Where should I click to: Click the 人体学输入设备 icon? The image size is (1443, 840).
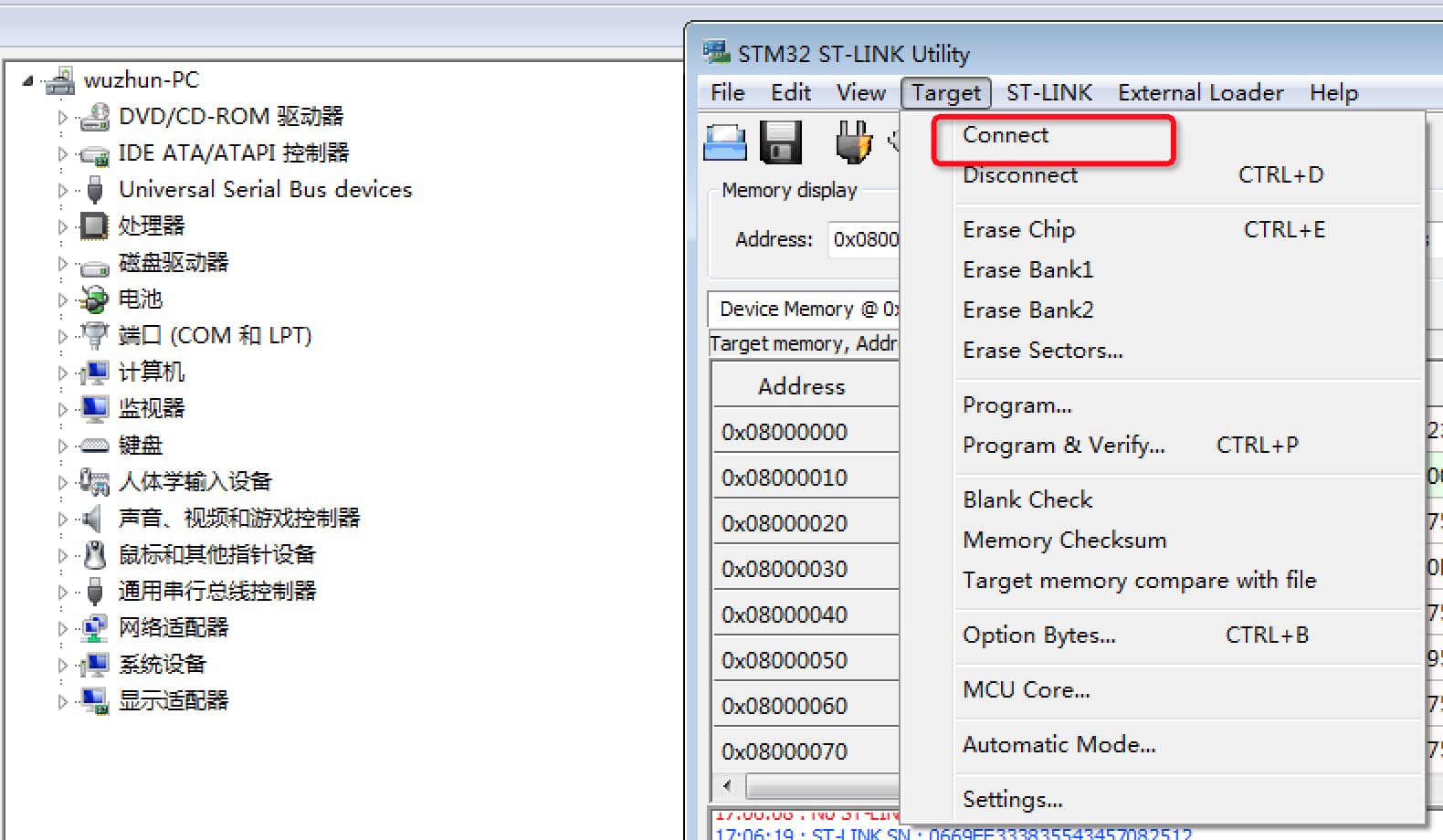94,481
